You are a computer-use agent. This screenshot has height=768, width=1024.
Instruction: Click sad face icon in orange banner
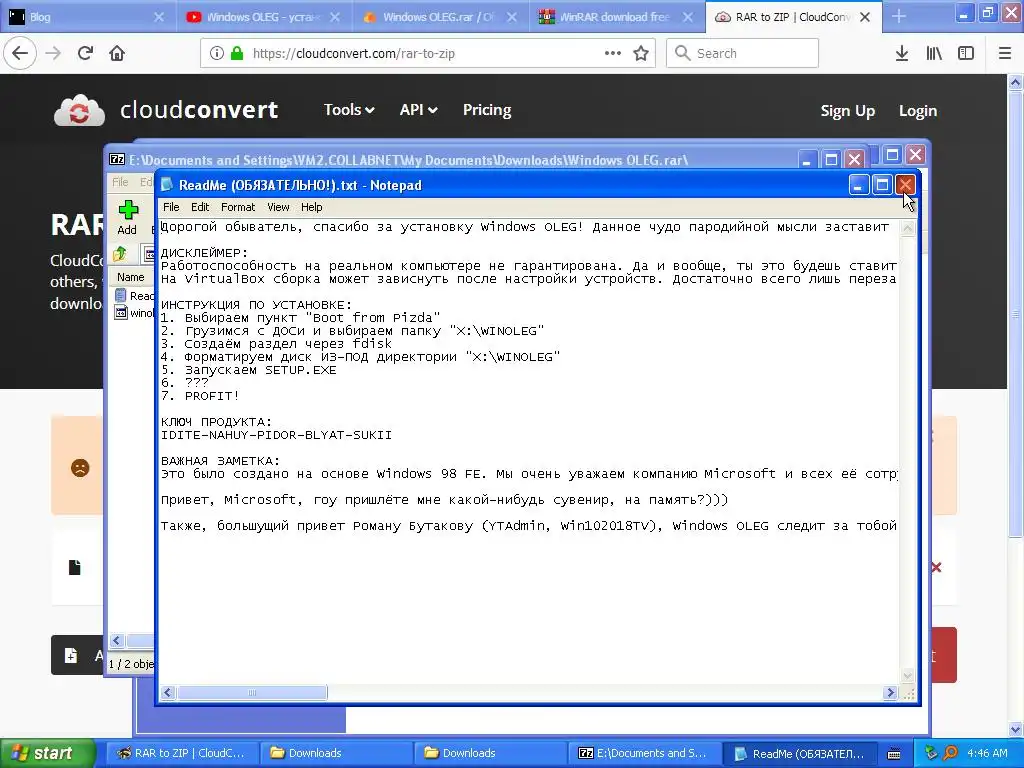click(80, 468)
